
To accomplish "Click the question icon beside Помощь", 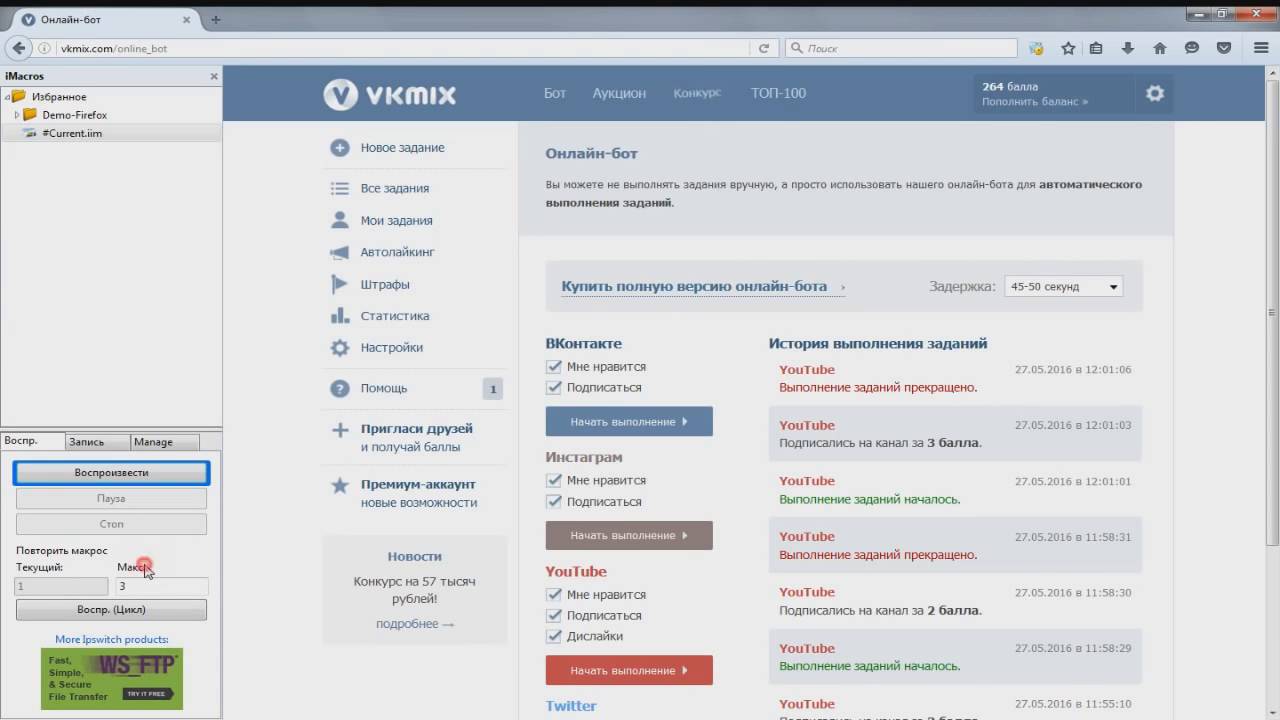I will pyautogui.click(x=340, y=389).
